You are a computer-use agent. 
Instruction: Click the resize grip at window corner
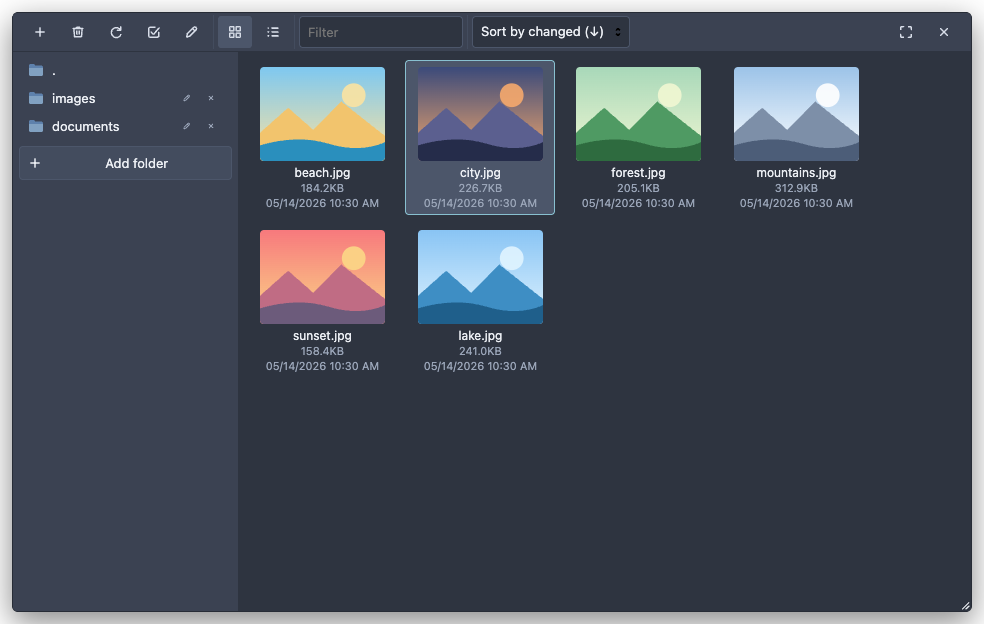coord(966,606)
